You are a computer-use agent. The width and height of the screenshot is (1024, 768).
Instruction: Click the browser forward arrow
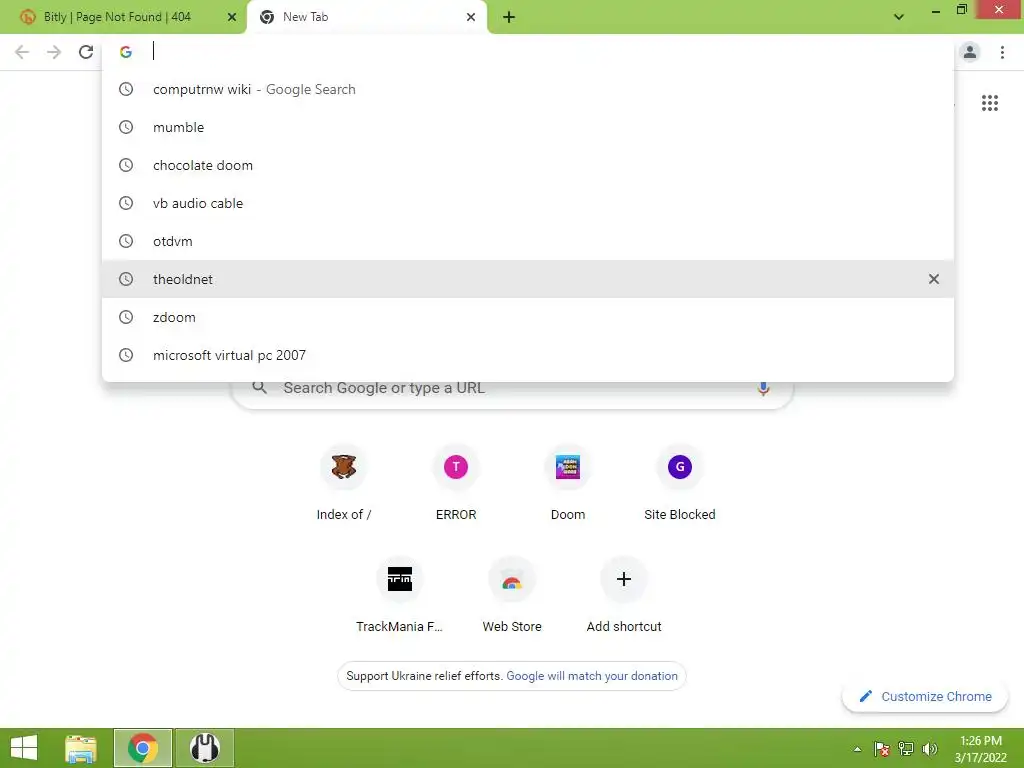54,52
